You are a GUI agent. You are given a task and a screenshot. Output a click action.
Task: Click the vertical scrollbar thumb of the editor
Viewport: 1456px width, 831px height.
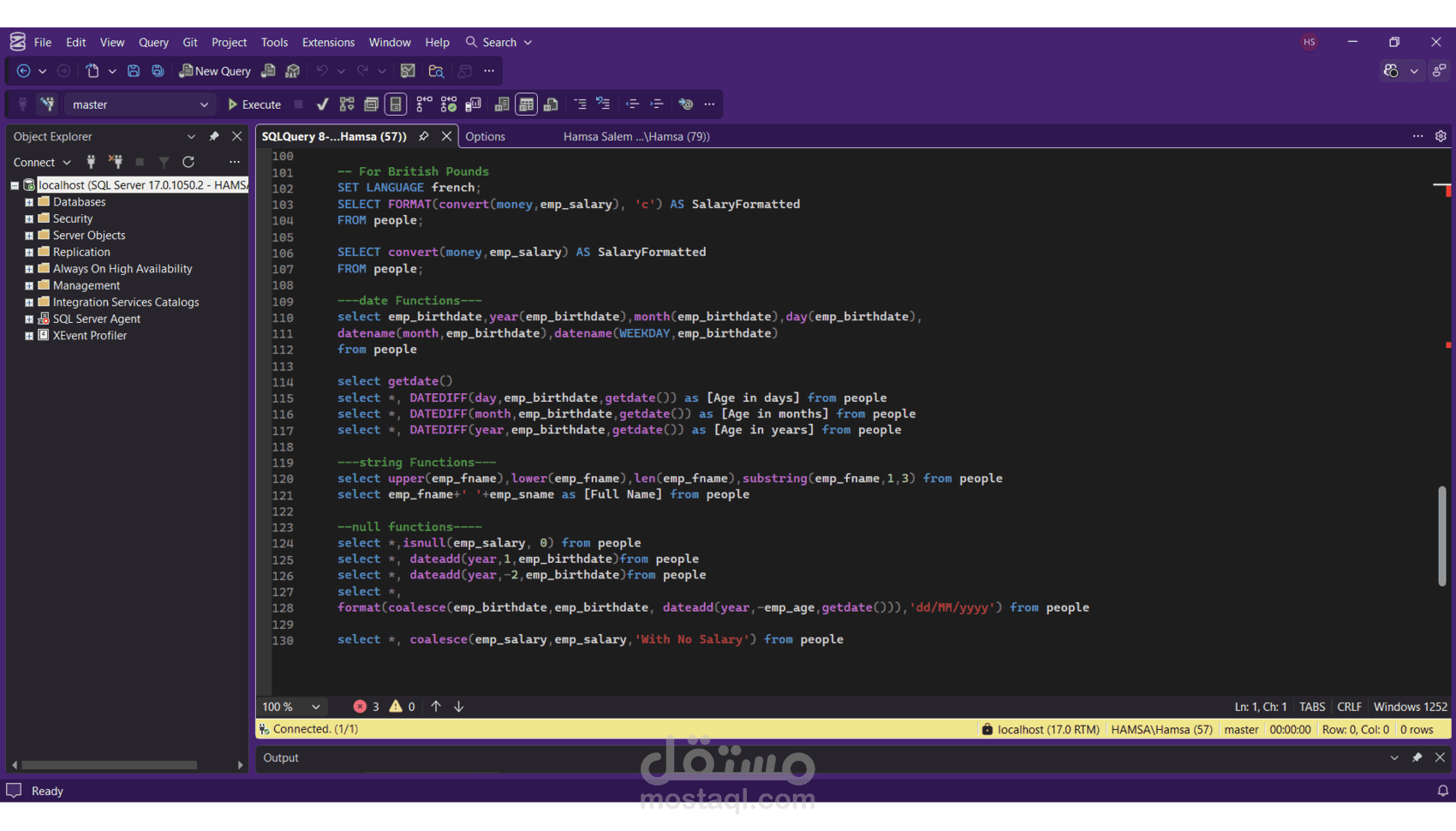coord(1442,536)
